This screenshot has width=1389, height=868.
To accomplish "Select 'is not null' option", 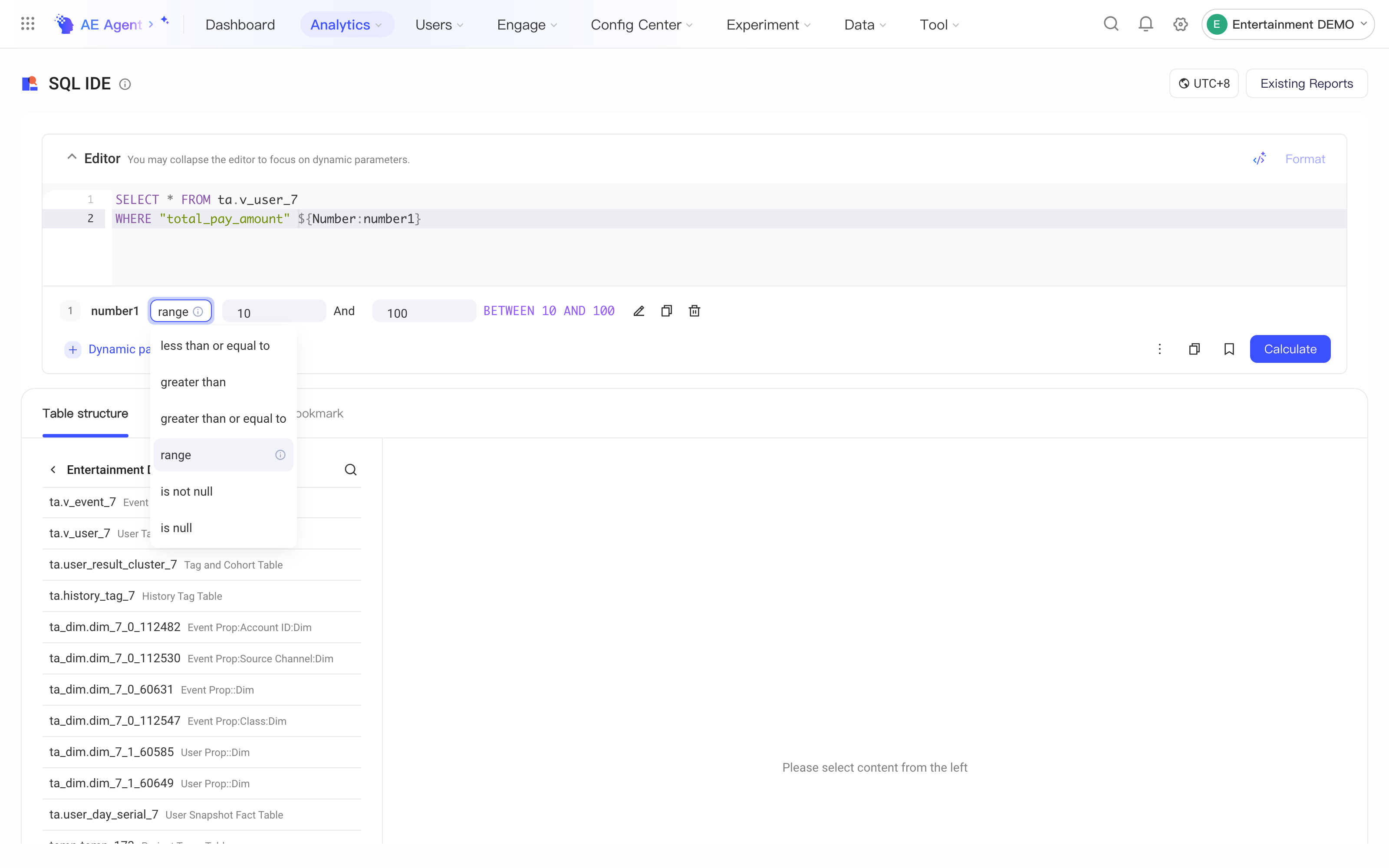I will tap(223, 491).
